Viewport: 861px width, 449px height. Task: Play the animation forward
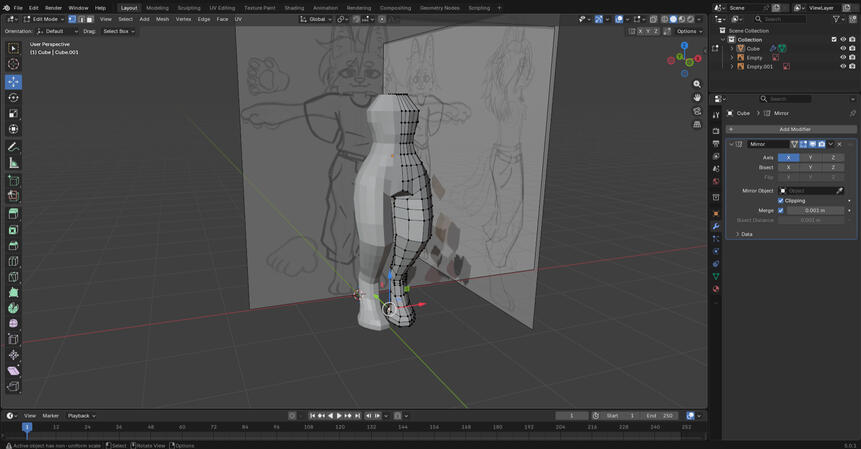[339, 416]
